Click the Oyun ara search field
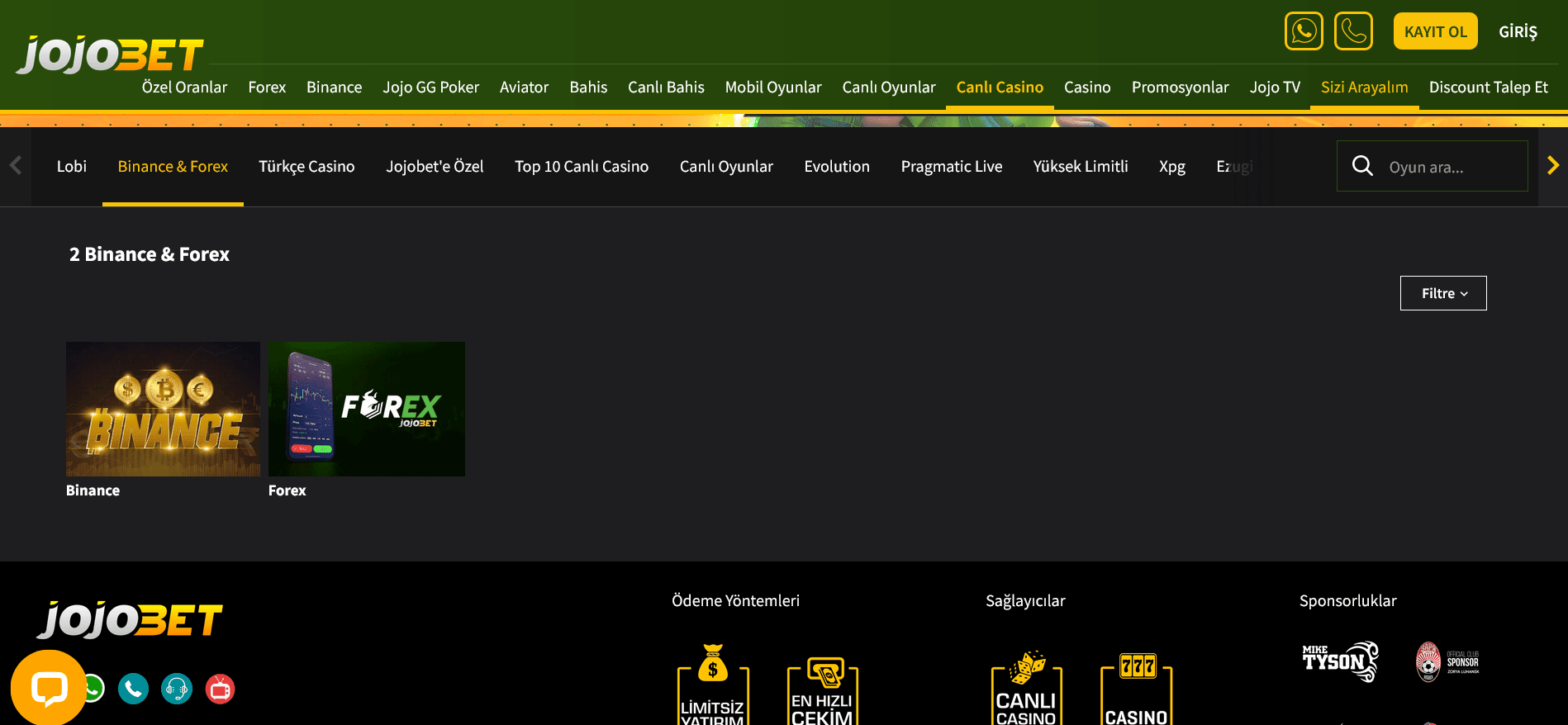The image size is (1568, 725). coord(1433,166)
